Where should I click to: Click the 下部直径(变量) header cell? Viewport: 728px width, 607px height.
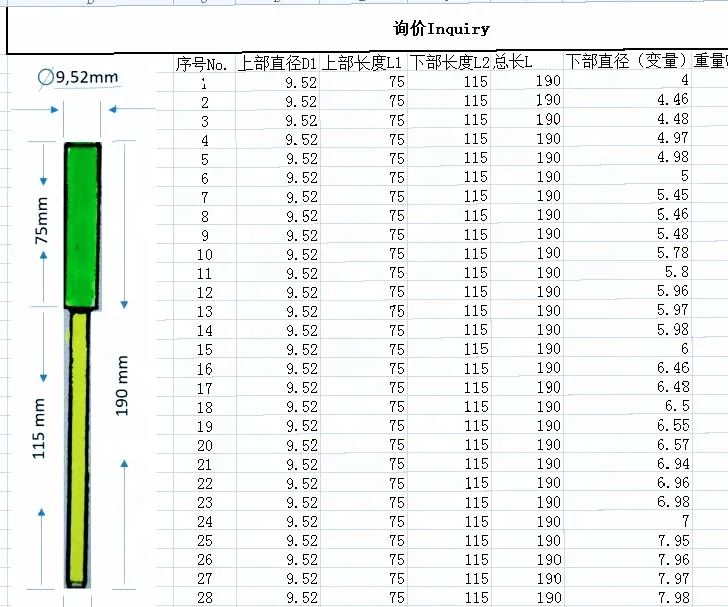[627, 61]
